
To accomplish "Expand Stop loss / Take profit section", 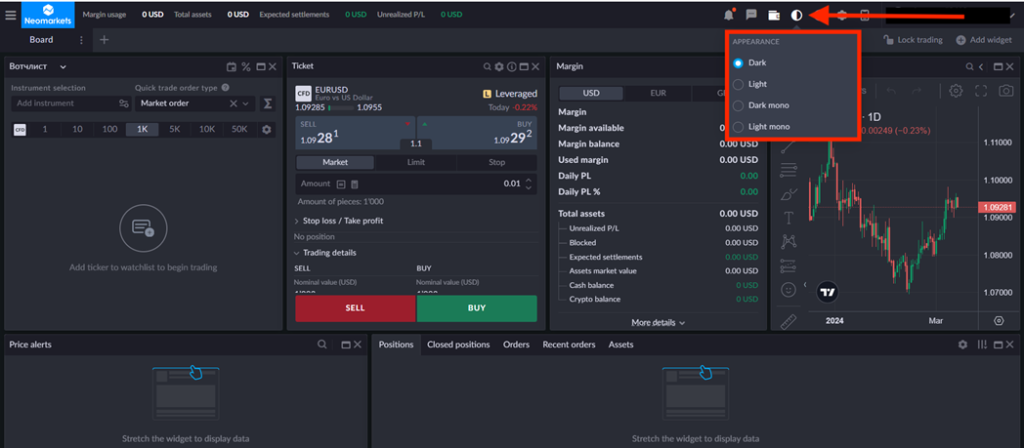I will pos(340,220).
